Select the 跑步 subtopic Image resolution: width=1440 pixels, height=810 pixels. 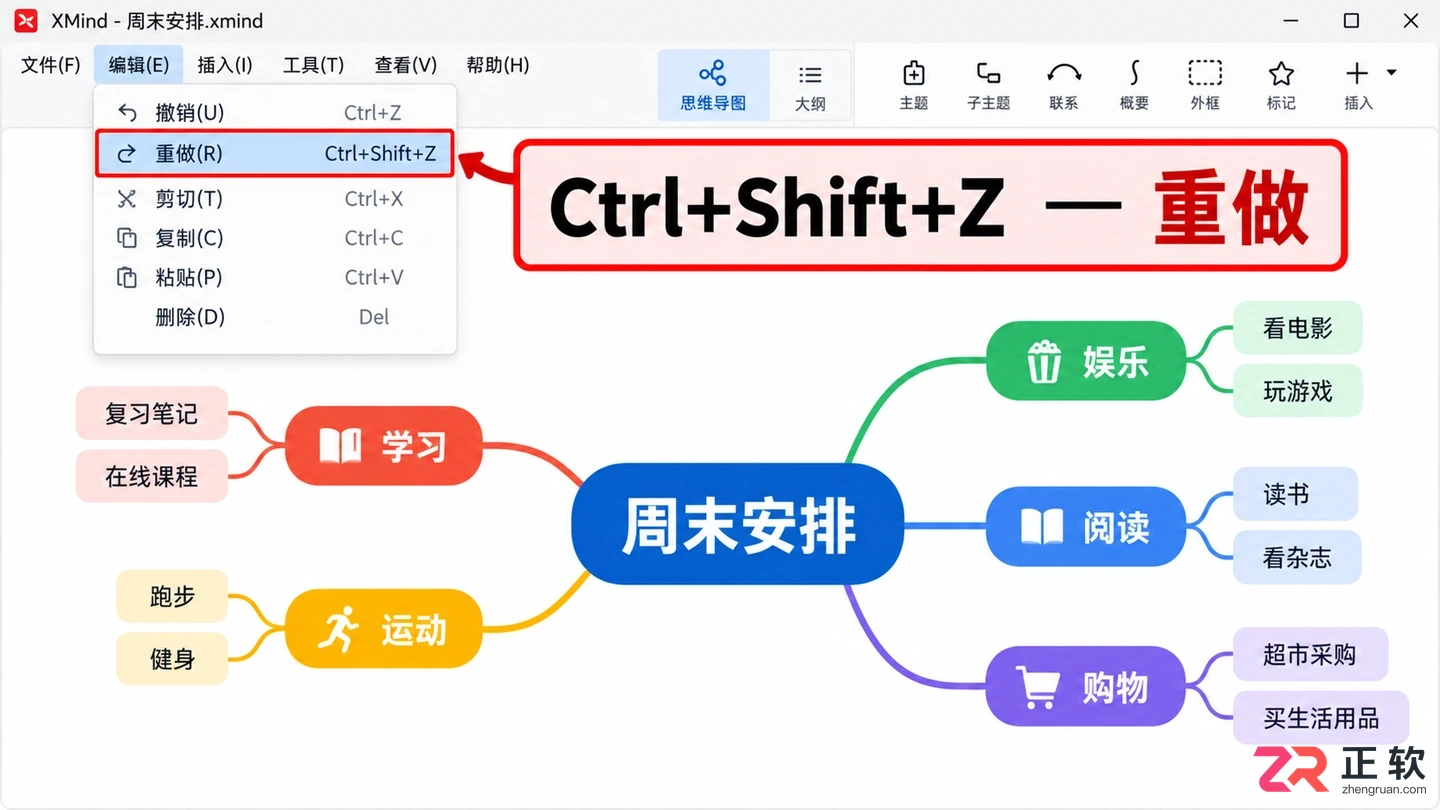[172, 596]
